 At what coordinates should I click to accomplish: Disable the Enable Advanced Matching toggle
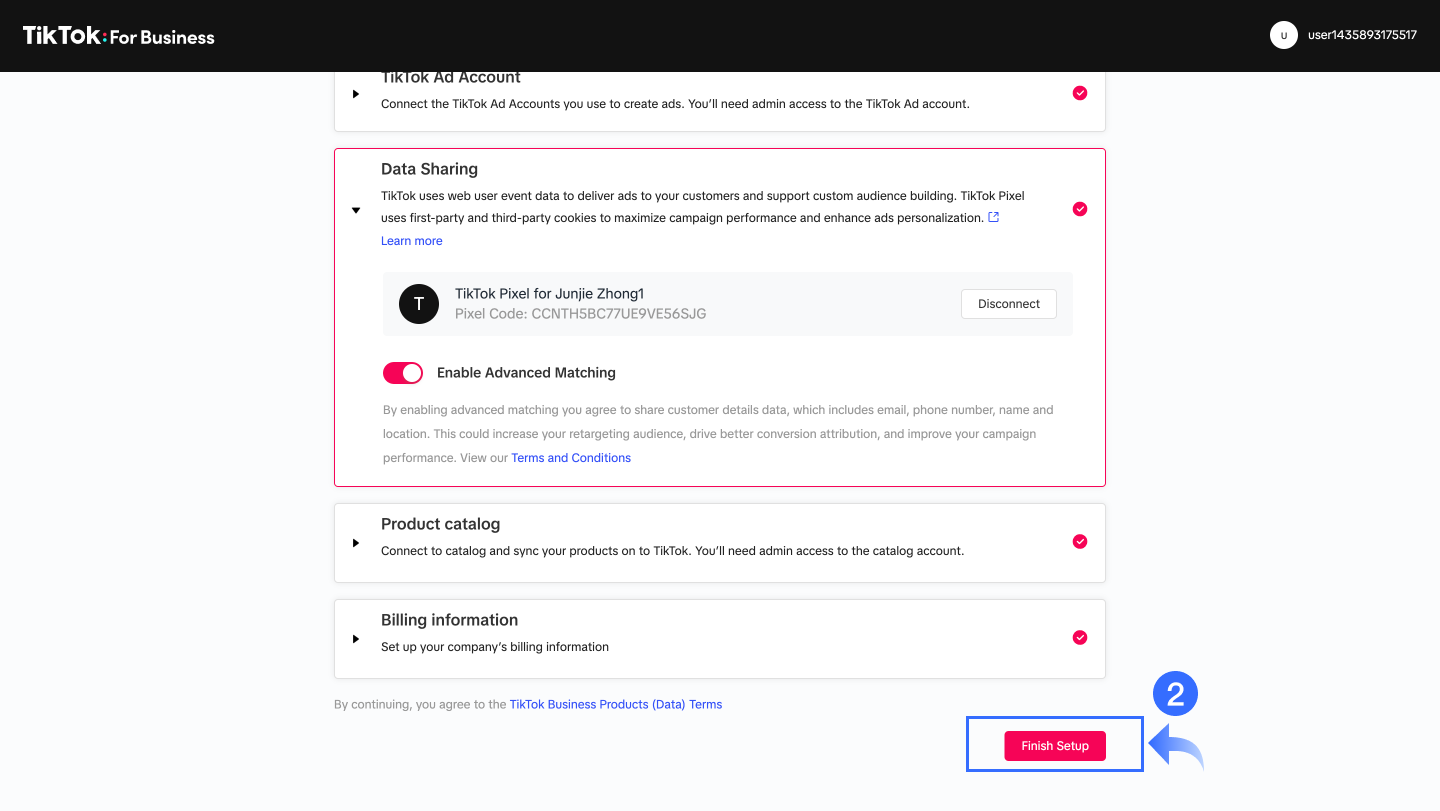[x=403, y=373]
